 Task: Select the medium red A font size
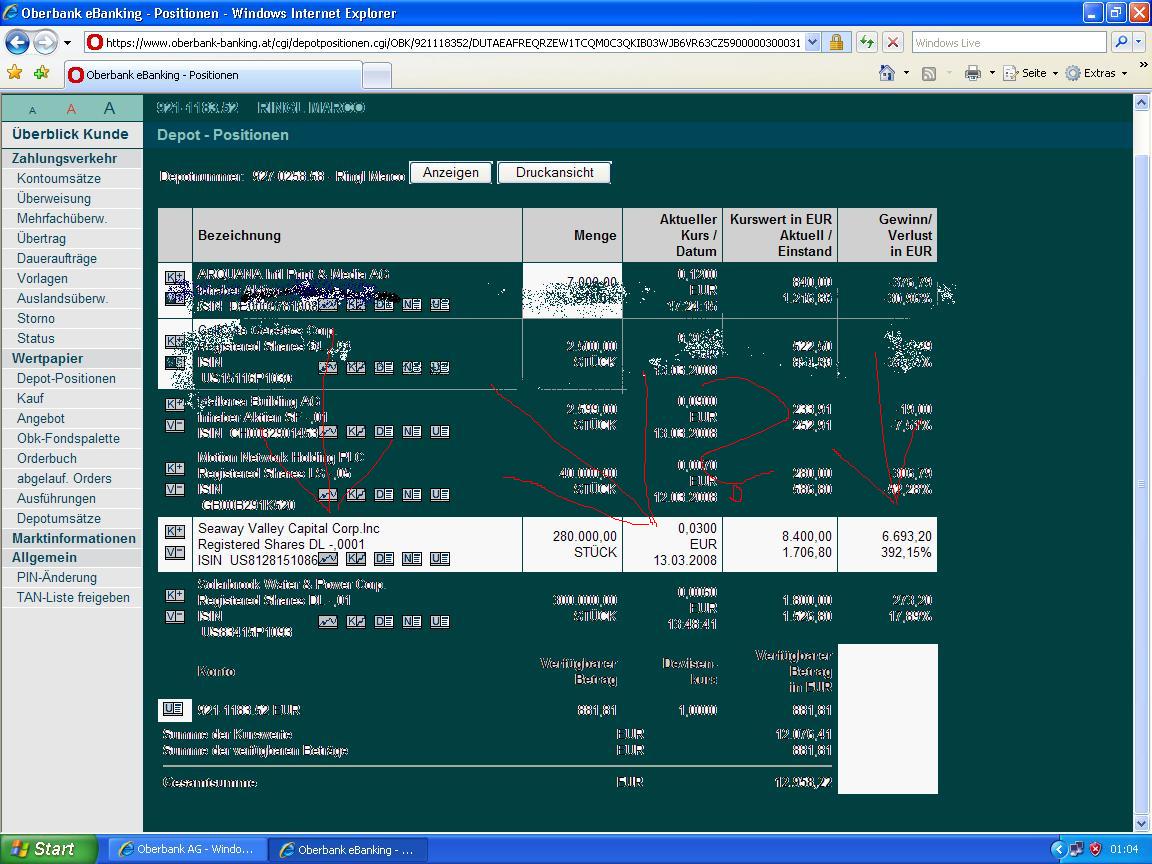[x=71, y=109]
